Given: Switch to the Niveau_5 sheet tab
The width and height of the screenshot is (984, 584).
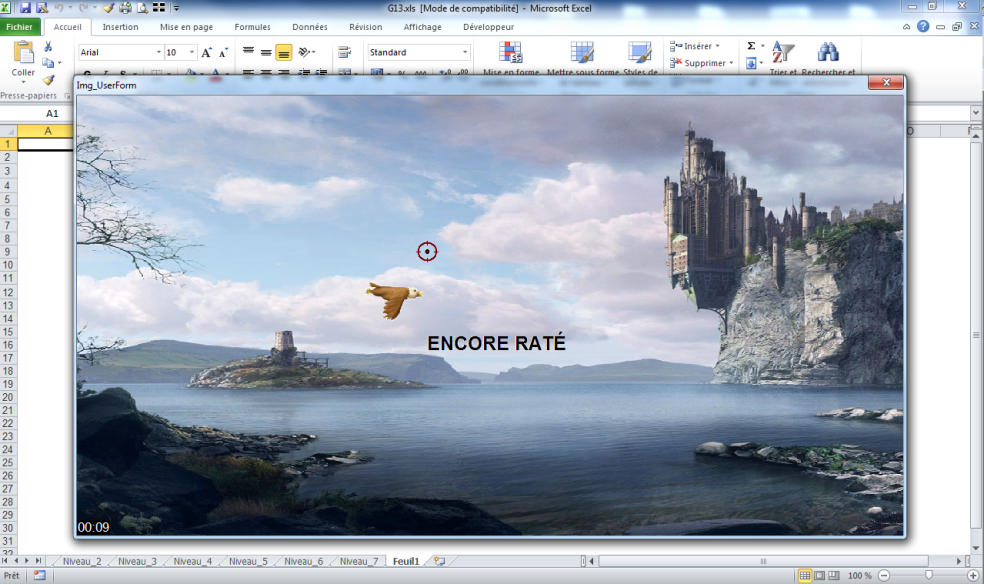Looking at the screenshot, I should pos(249,562).
